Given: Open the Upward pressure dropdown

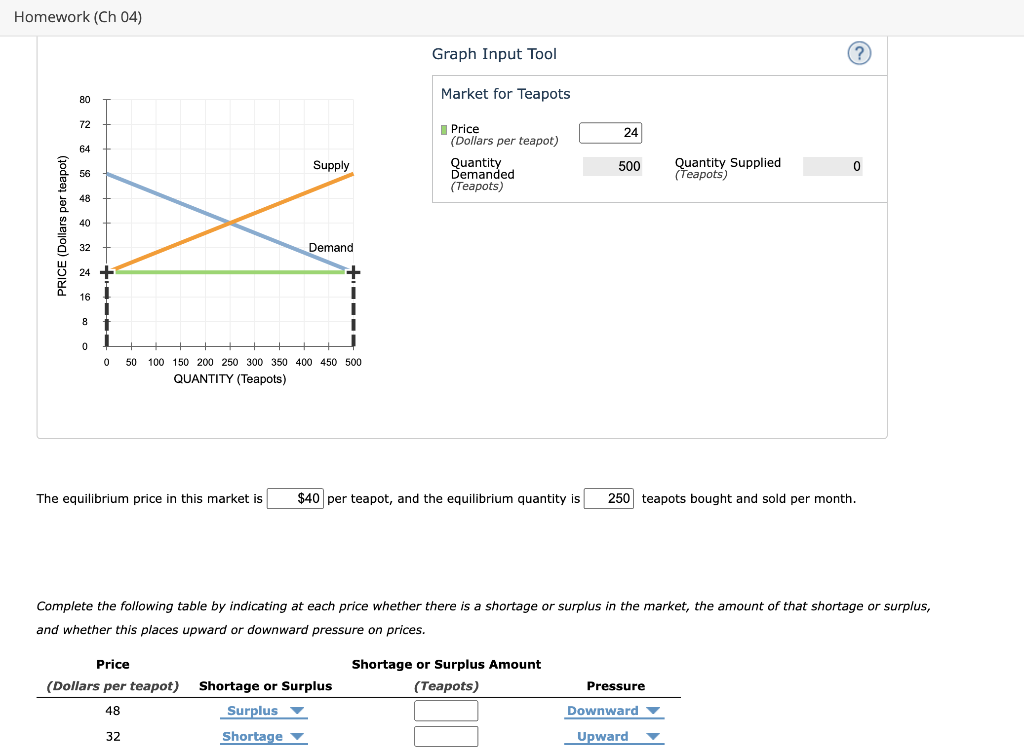Looking at the screenshot, I should [613, 736].
